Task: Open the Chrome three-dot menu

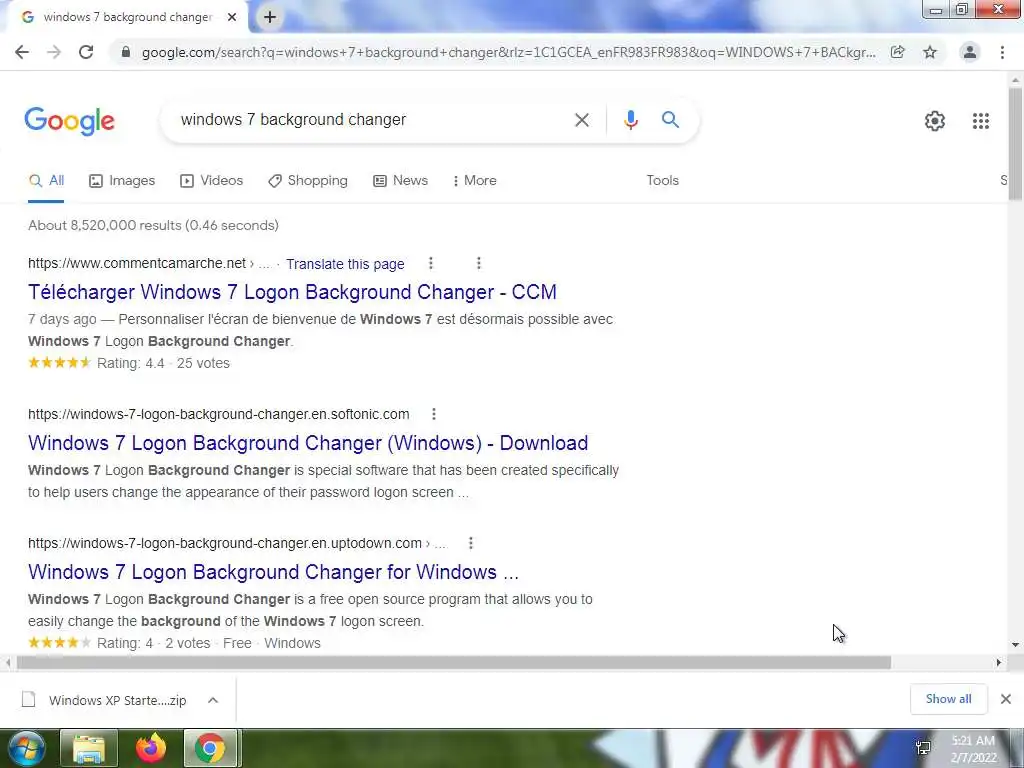Action: (1002, 52)
